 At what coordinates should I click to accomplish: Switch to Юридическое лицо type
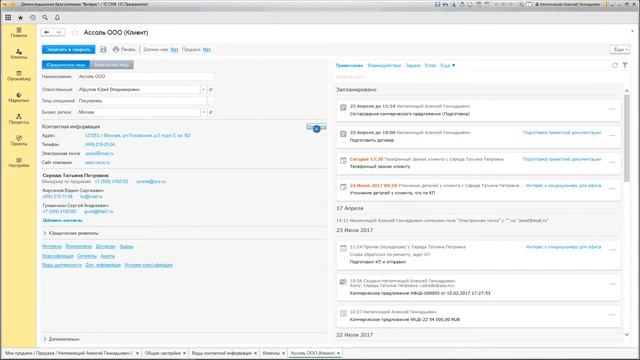pos(65,65)
